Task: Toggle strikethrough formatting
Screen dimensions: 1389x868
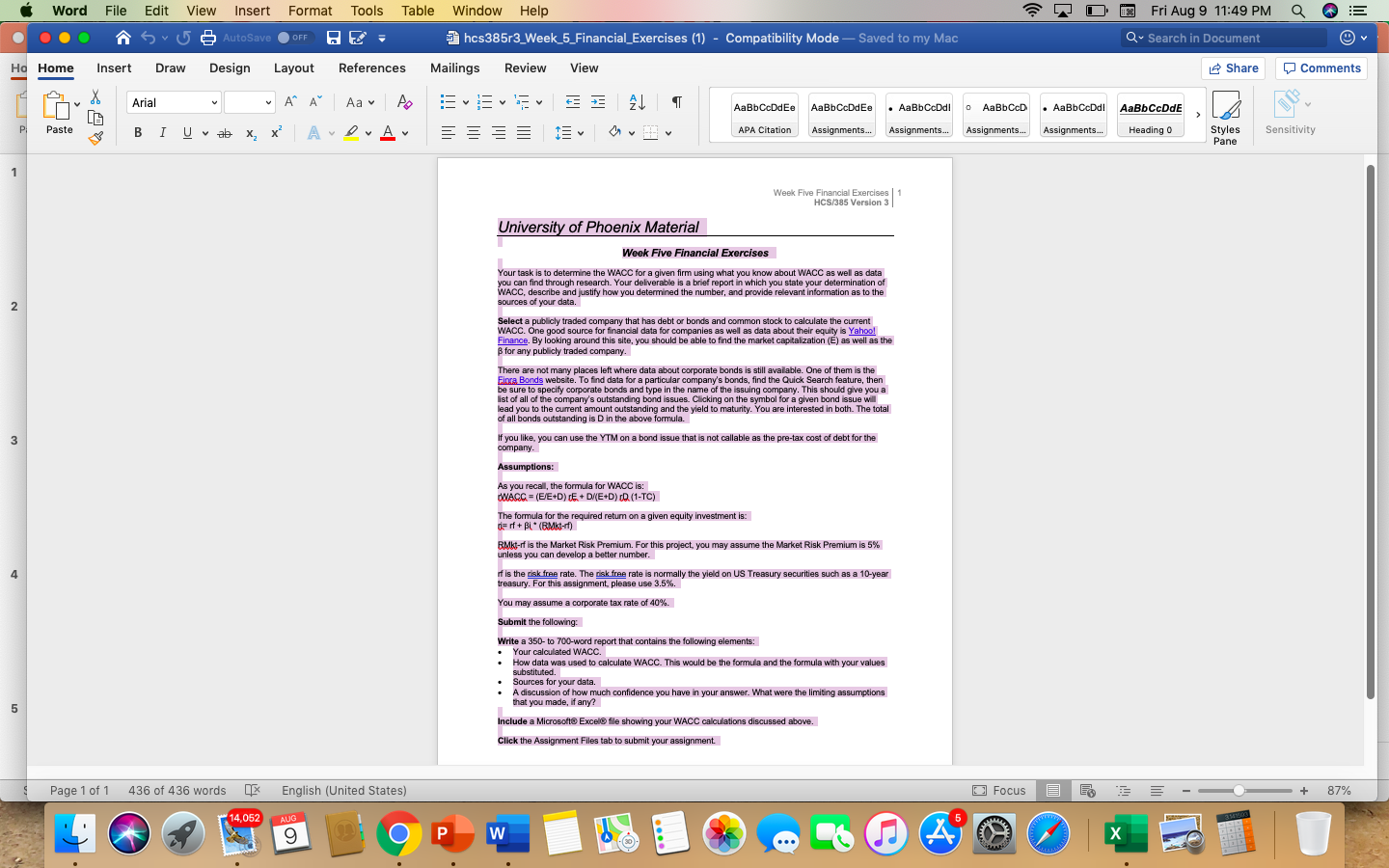Action: (x=224, y=133)
